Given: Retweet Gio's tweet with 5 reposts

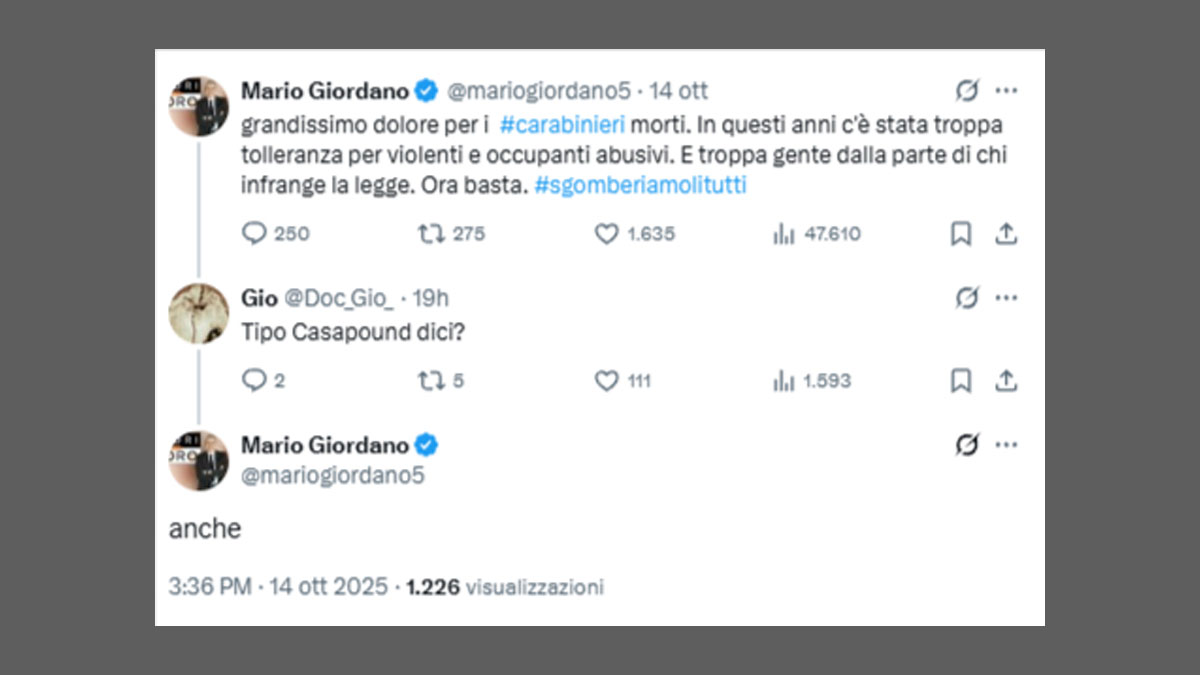Looking at the screenshot, I should [430, 381].
